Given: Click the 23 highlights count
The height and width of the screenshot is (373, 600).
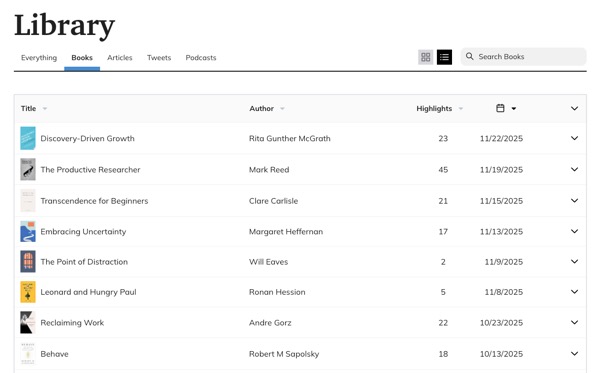Looking at the screenshot, I should tap(443, 138).
